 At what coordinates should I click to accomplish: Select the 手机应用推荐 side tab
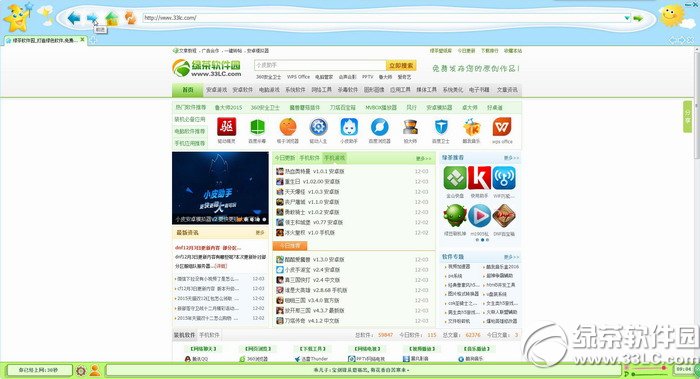pyautogui.click(x=190, y=143)
